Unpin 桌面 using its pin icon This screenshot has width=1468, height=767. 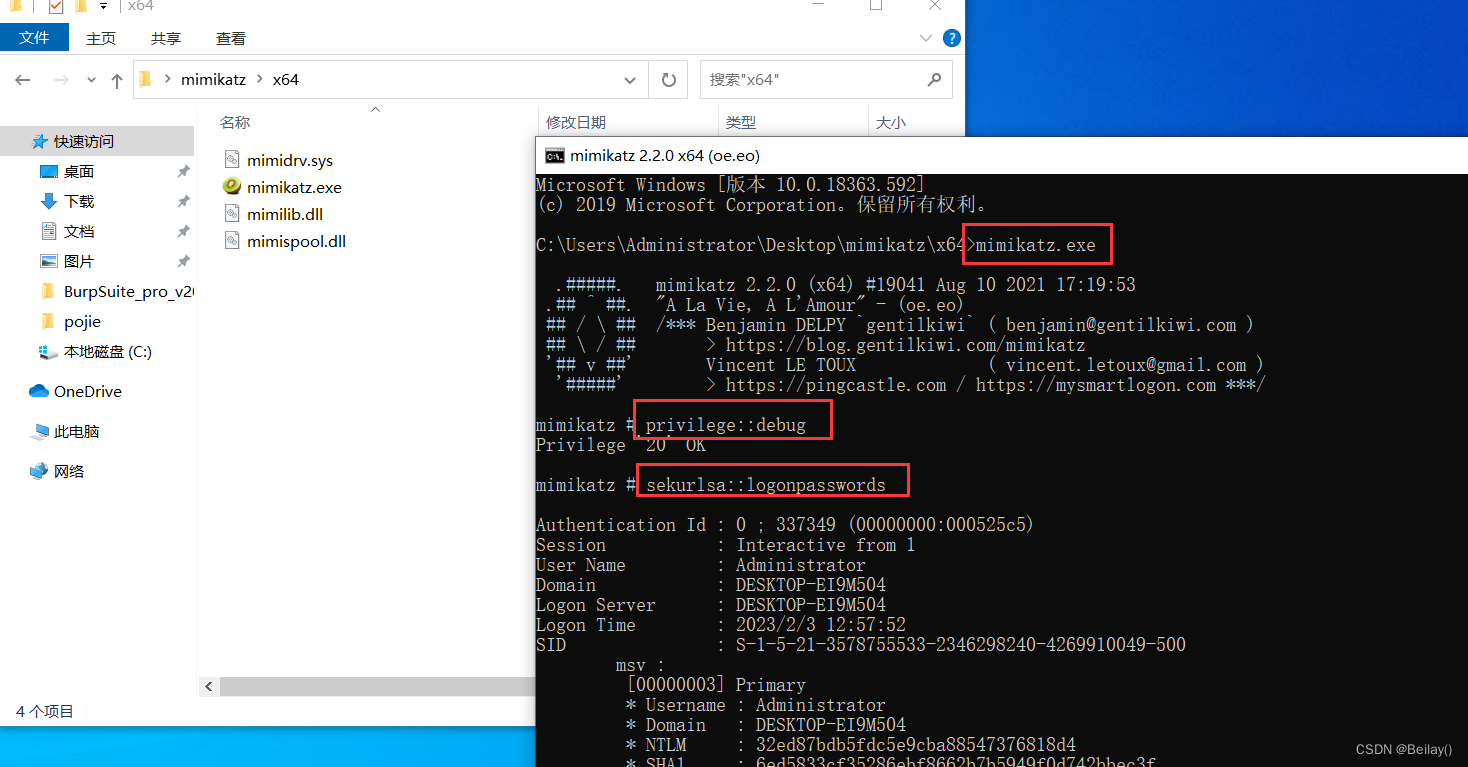pos(183,171)
